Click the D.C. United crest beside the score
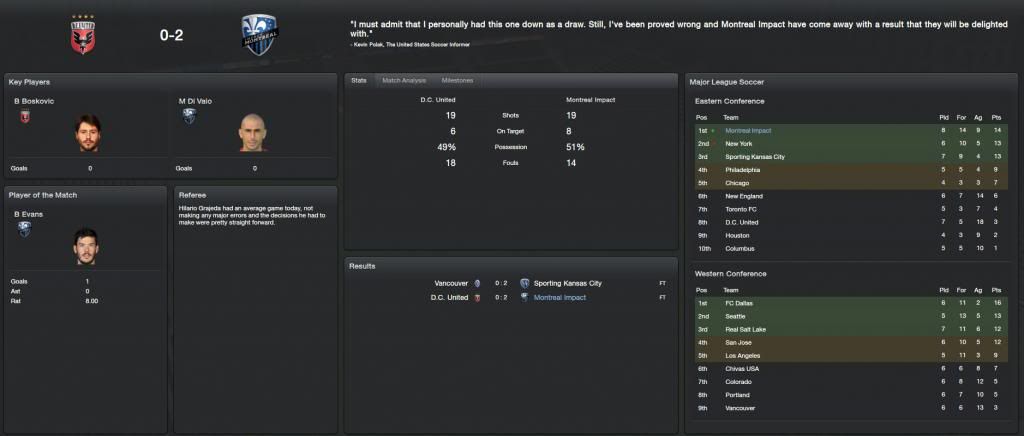Viewport: 1024px width, 436px height. click(x=81, y=34)
